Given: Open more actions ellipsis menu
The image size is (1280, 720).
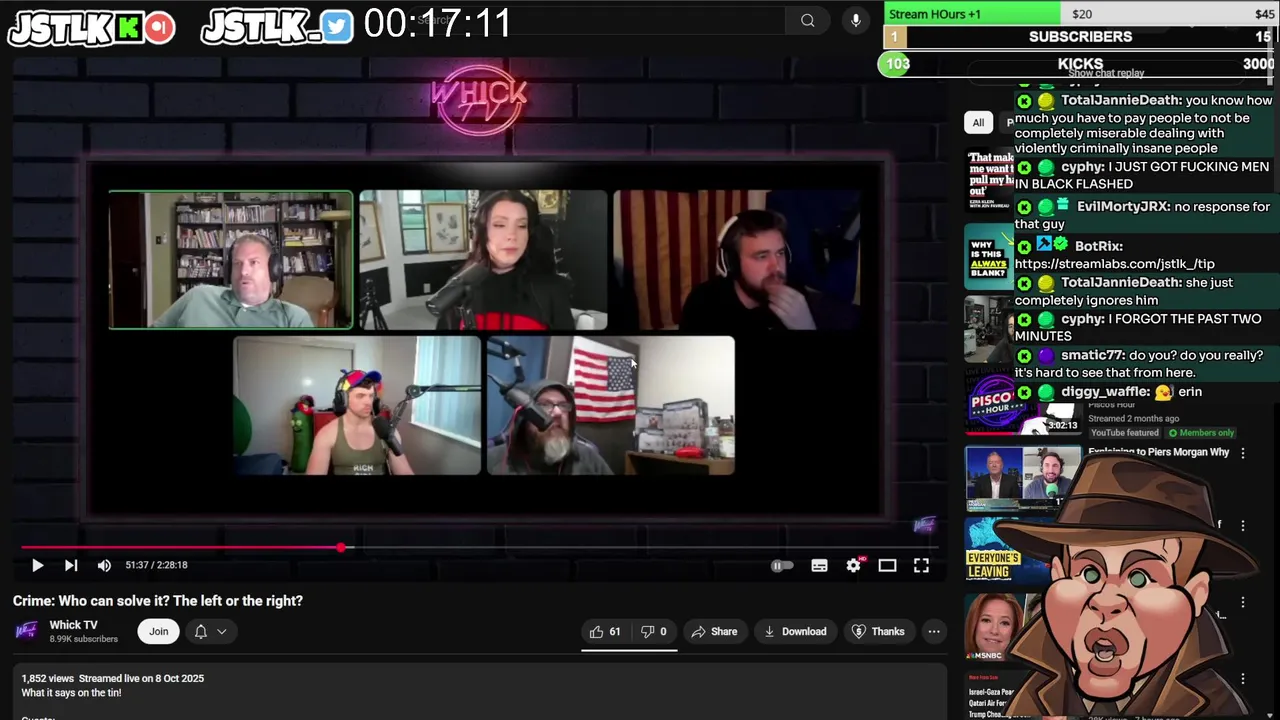Looking at the screenshot, I should click(x=933, y=631).
